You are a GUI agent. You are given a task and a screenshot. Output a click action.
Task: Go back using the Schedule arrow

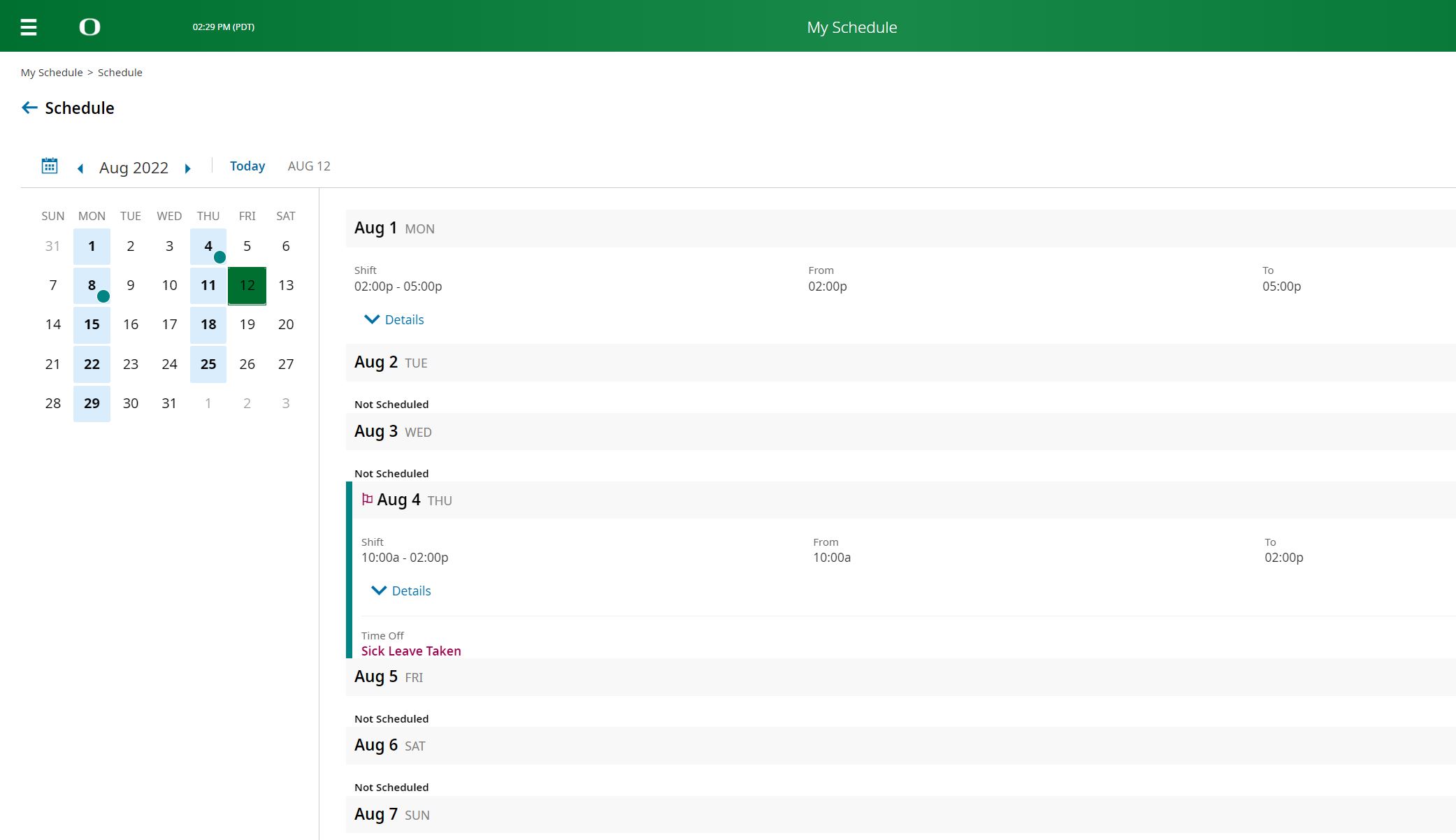coord(29,108)
